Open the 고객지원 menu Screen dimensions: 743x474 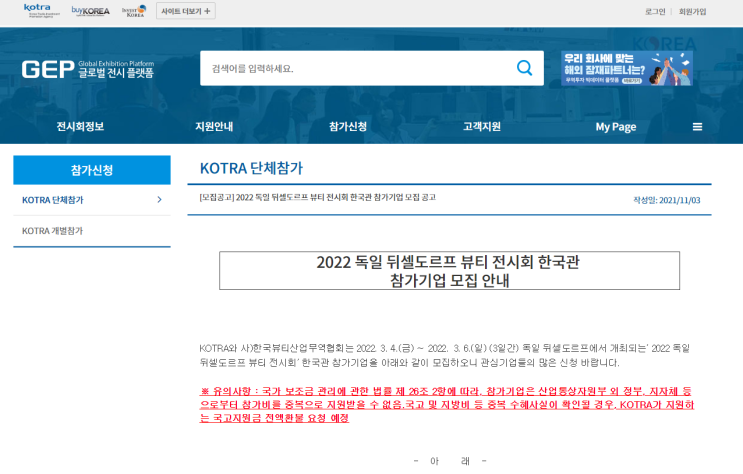pos(482,127)
